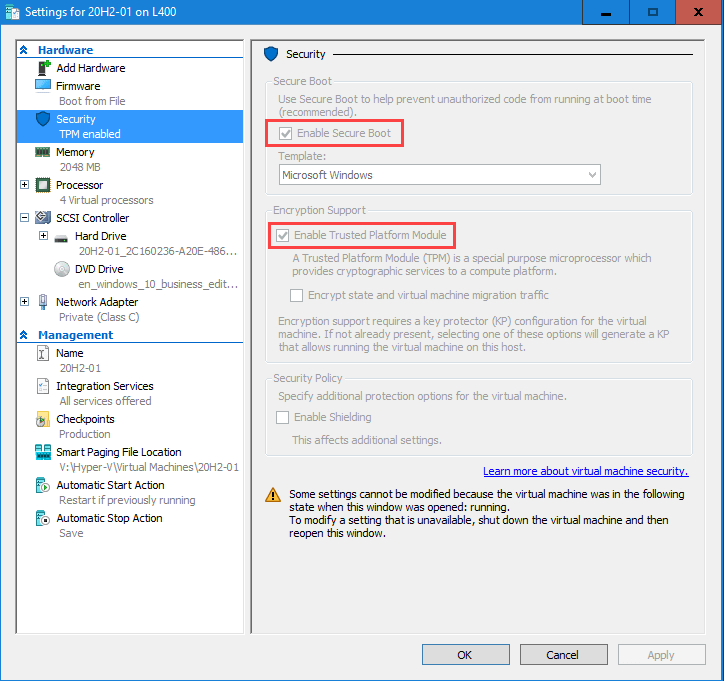Maximize the Settings window

(652, 12)
